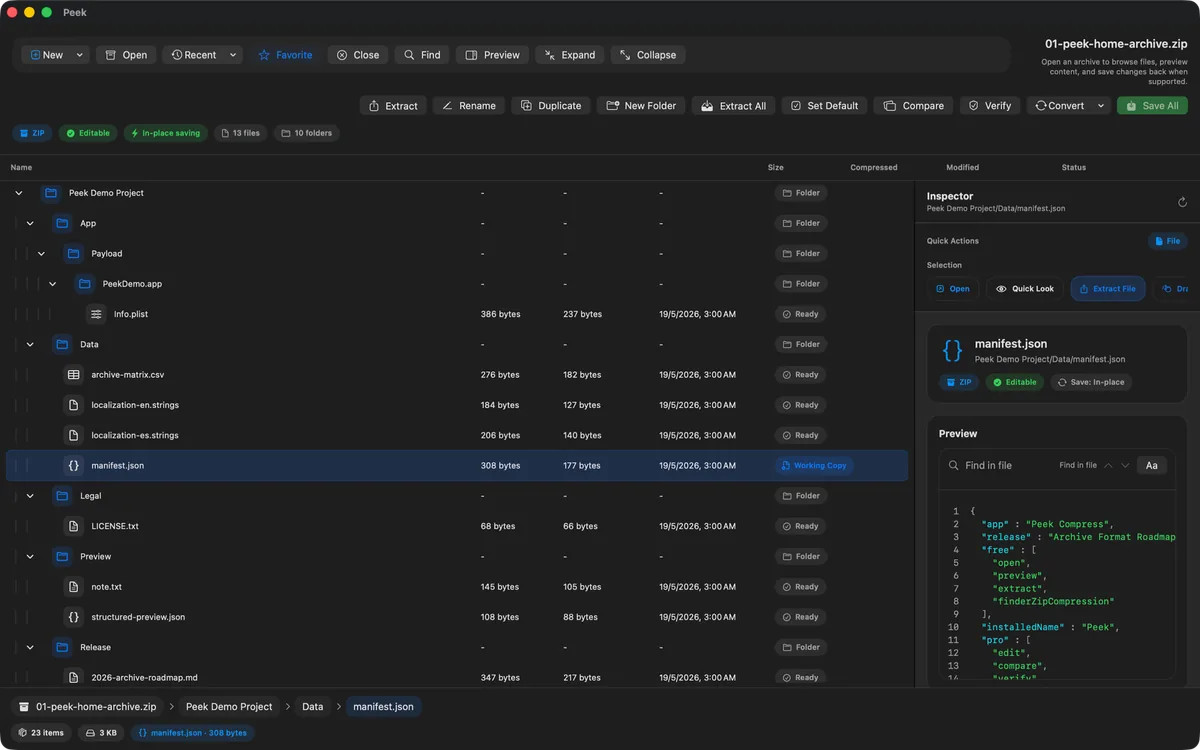
Task: Click Close archive button
Action: tap(358, 55)
